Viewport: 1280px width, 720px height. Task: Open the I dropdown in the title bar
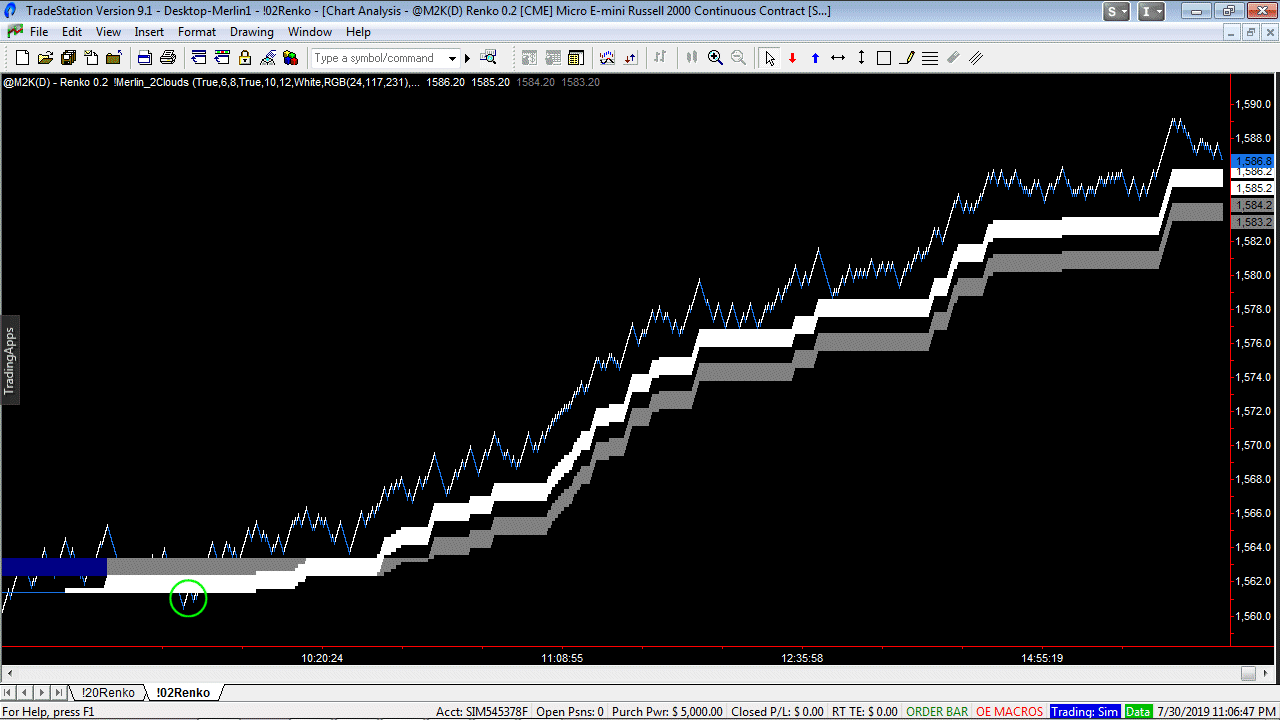point(1152,12)
